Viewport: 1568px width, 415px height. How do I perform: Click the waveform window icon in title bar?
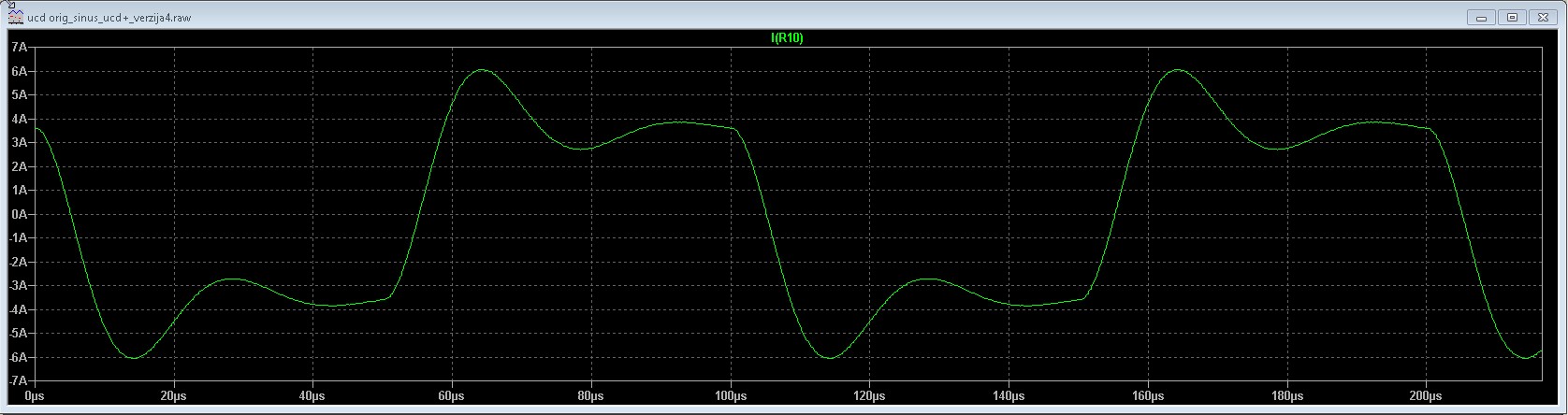coord(16,17)
